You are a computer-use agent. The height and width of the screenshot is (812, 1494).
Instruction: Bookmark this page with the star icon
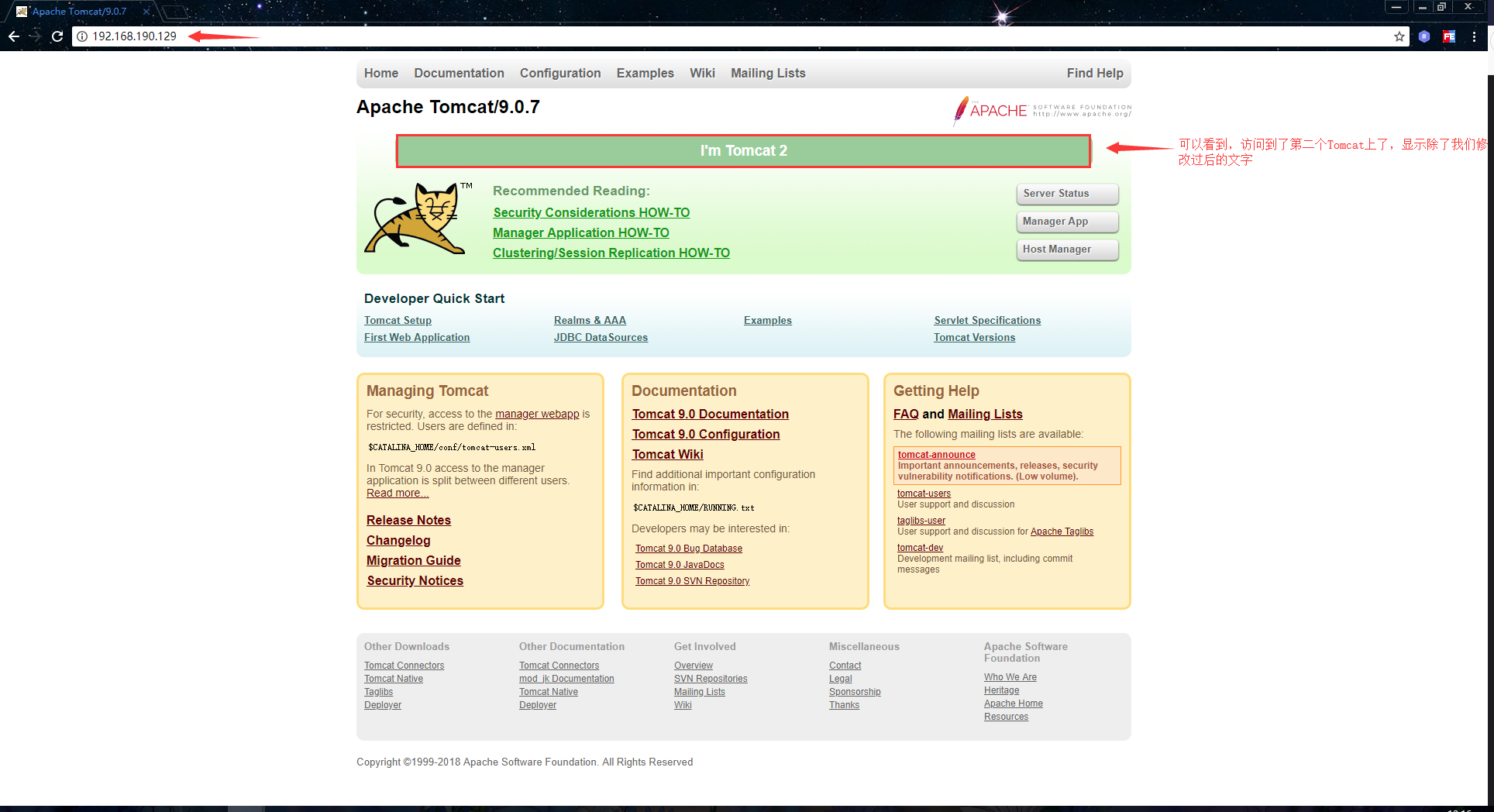coord(1399,36)
